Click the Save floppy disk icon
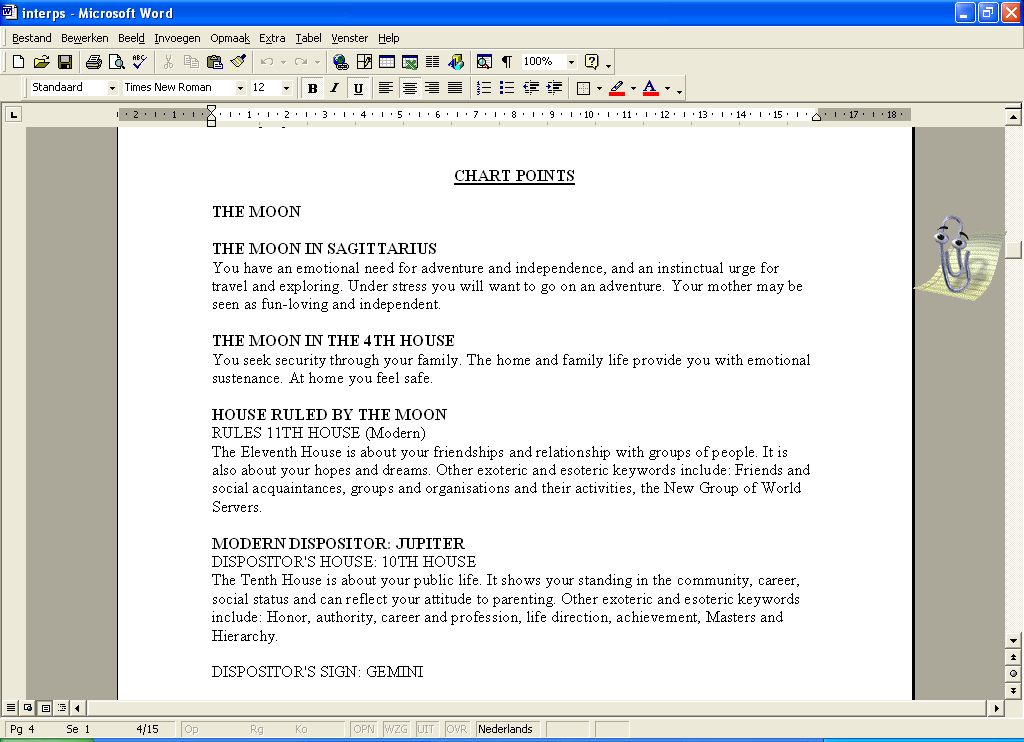Screen dimensions: 1024x742 (x=65, y=62)
